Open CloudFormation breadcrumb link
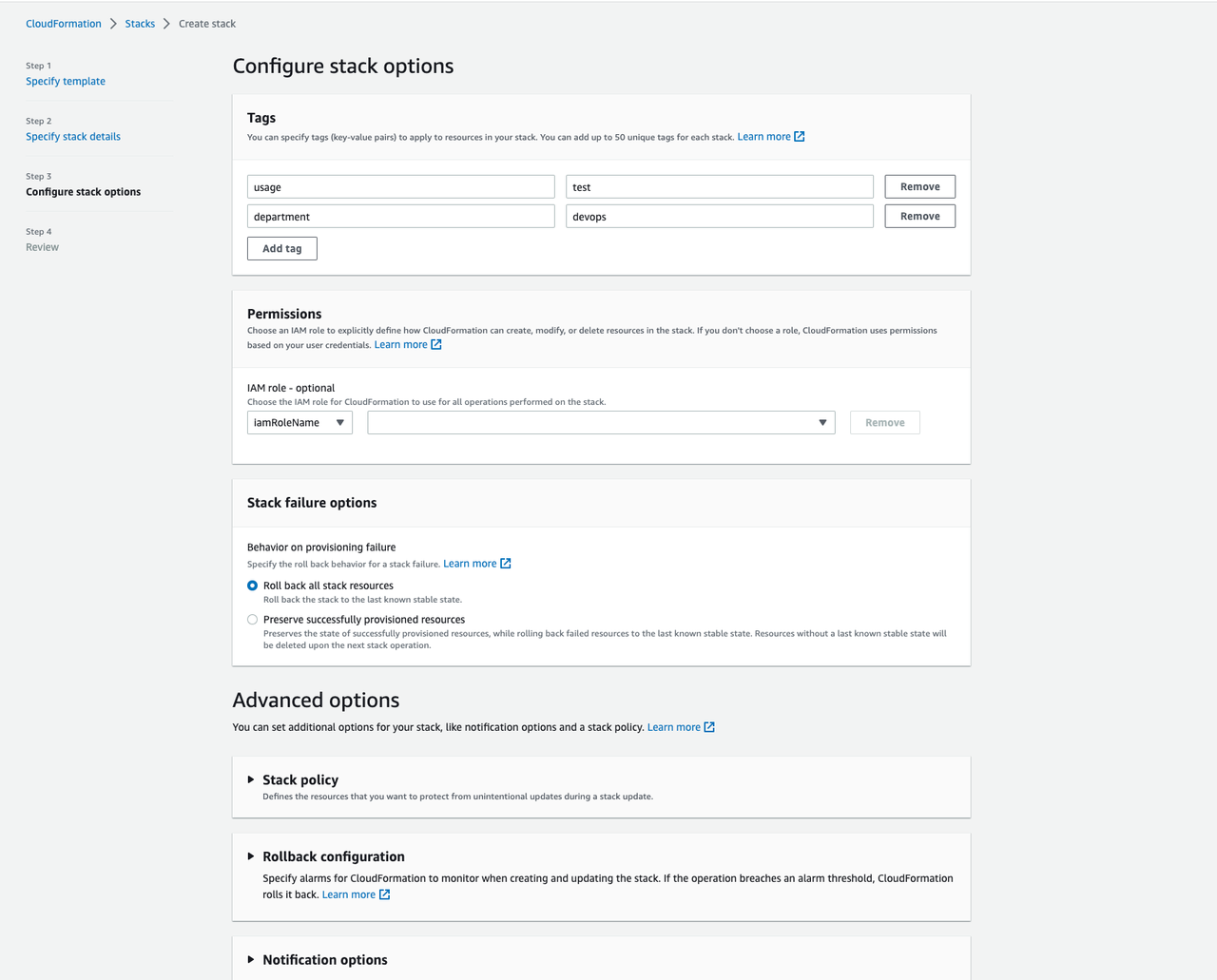 point(64,24)
